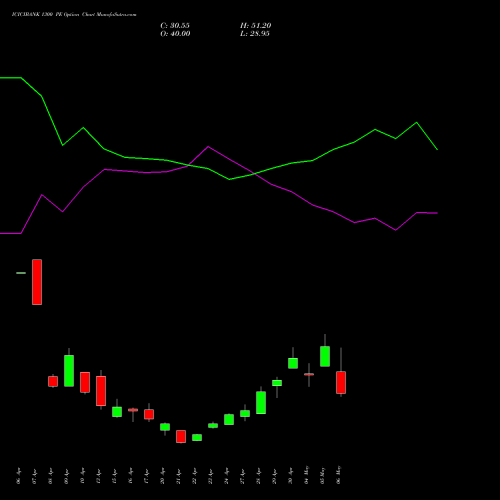
Task: Click the chart title text at top-left
Action: pos(74,15)
